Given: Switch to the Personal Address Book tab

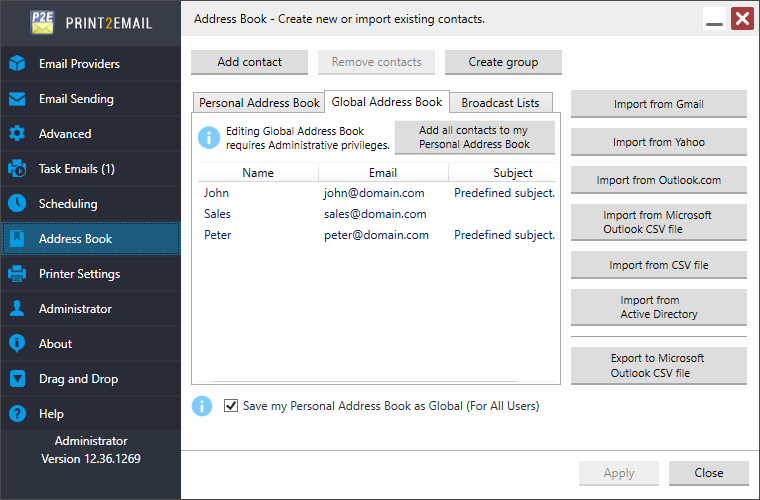Looking at the screenshot, I should pyautogui.click(x=259, y=103).
